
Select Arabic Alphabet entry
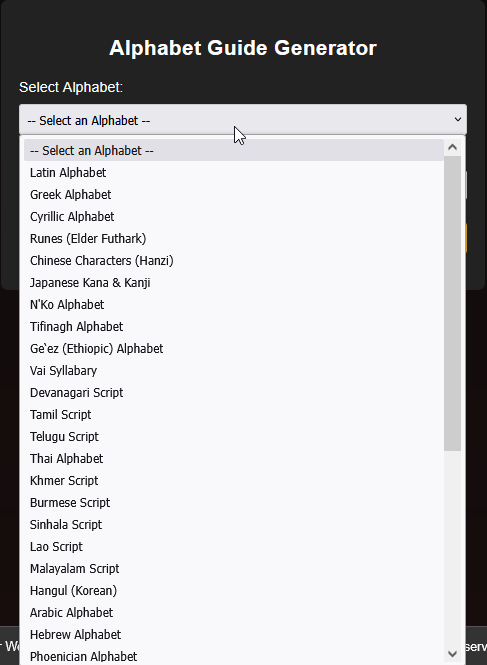coord(234,613)
